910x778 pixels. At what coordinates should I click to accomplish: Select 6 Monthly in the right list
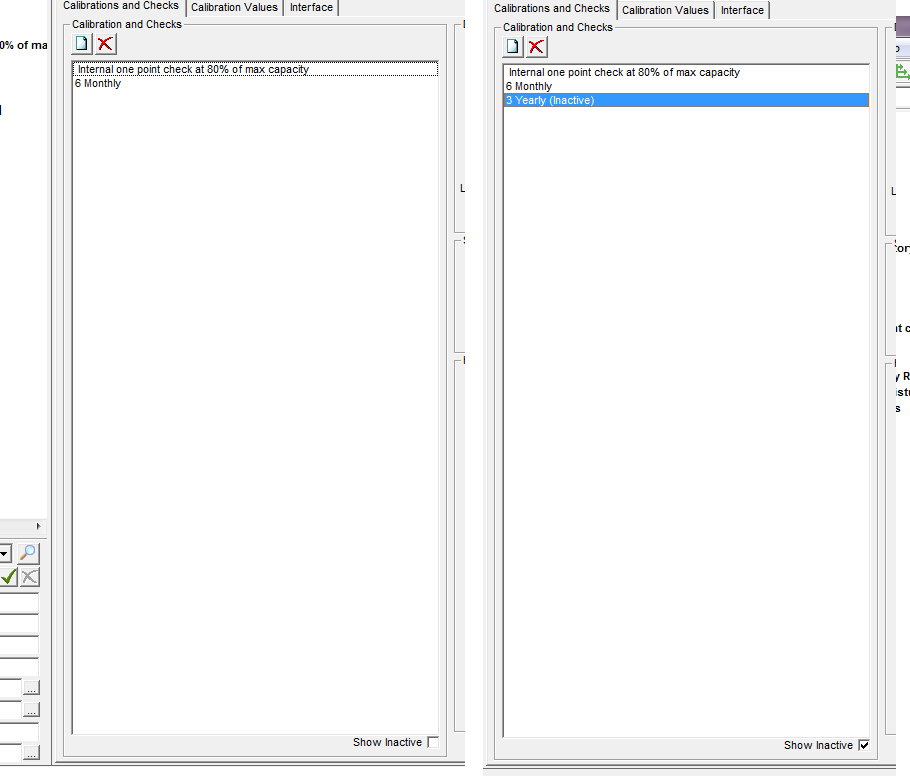click(x=529, y=86)
